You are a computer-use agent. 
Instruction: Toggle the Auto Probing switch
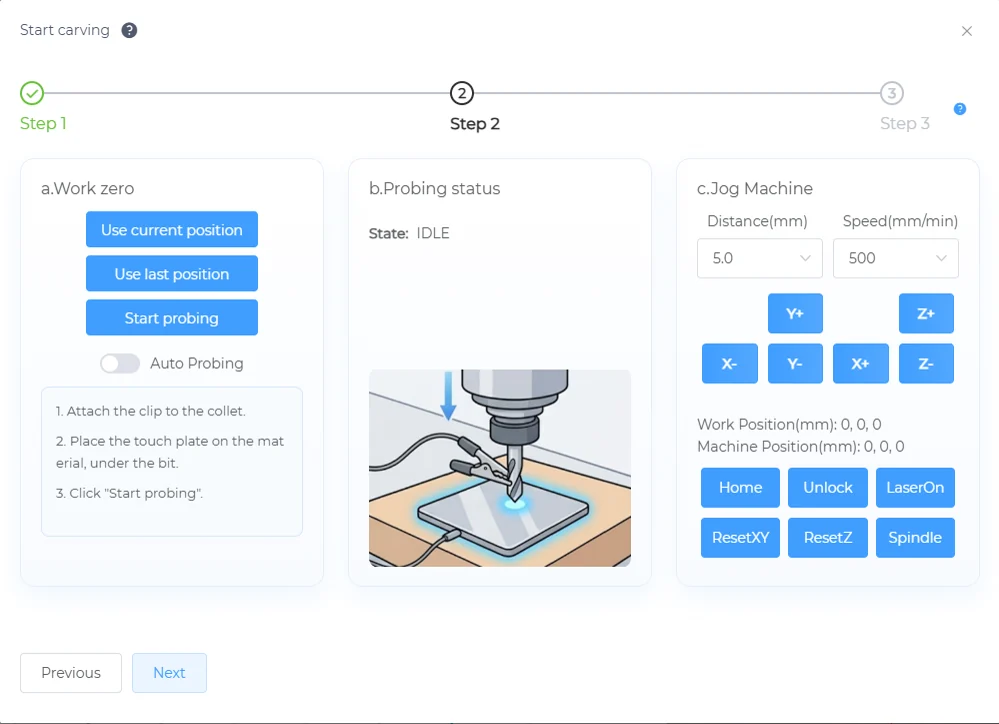[120, 363]
